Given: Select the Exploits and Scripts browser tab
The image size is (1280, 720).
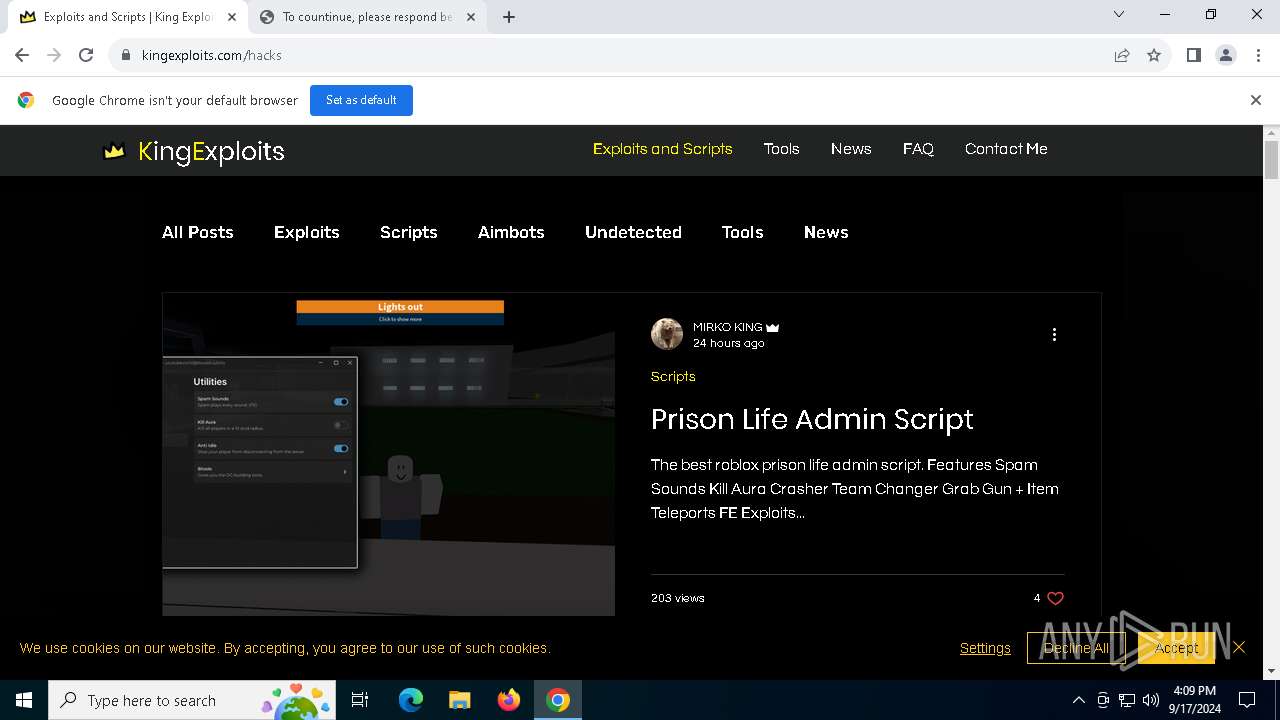Looking at the screenshot, I should (x=127, y=17).
